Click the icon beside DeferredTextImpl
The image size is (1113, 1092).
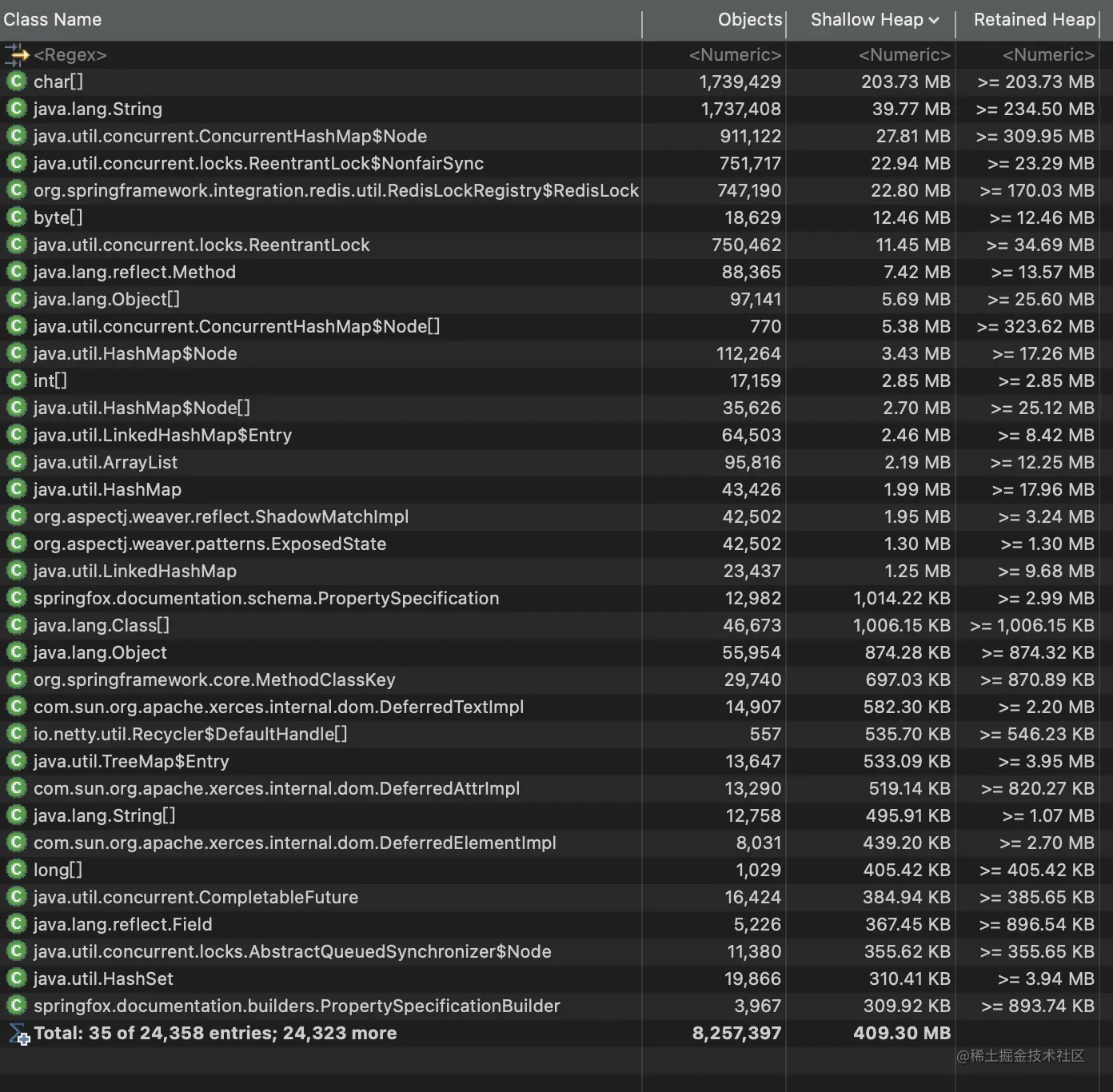click(x=16, y=707)
